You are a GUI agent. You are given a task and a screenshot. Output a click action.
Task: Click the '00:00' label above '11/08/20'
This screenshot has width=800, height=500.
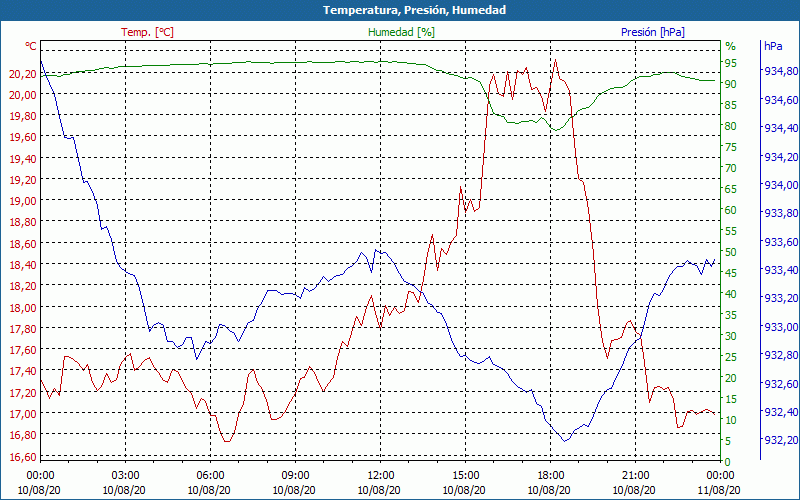720,476
